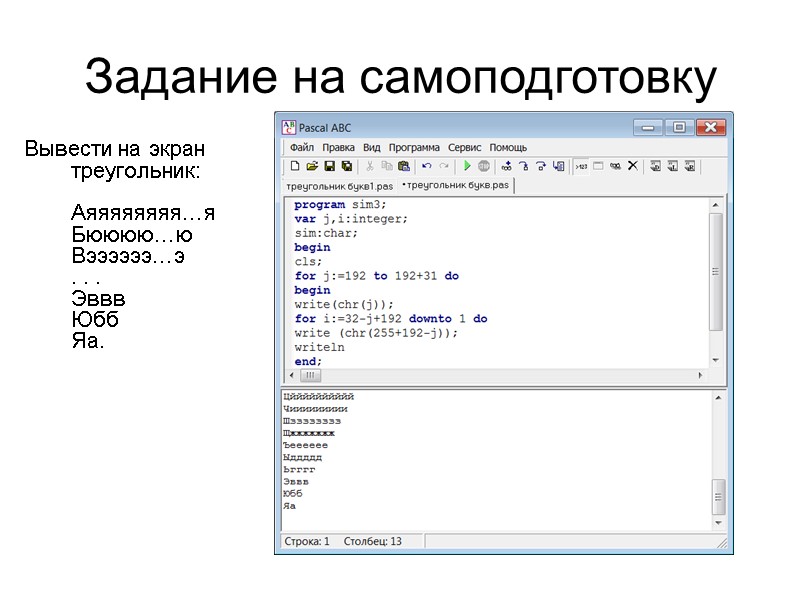Stop program with the round stop icon
This screenshot has width=800, height=600.
[484, 166]
